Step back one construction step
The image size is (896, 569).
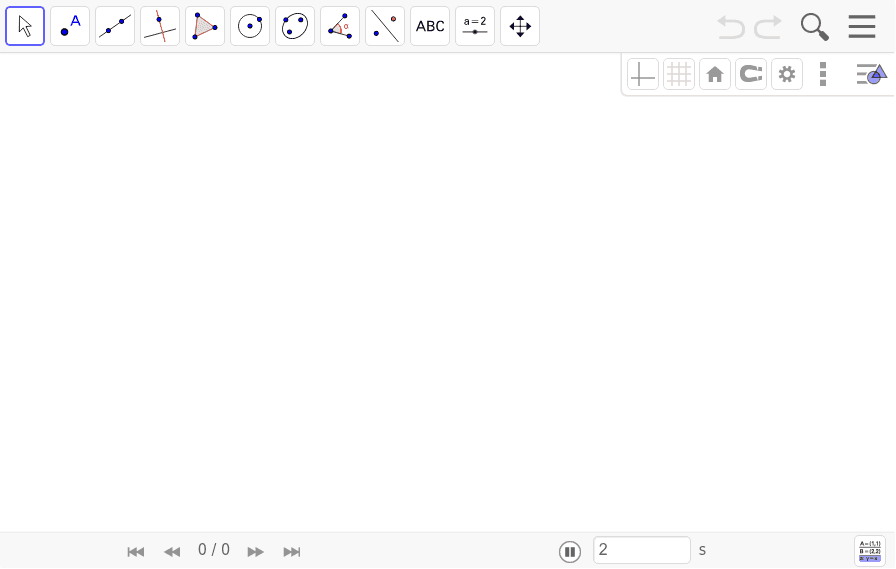[x=172, y=551]
